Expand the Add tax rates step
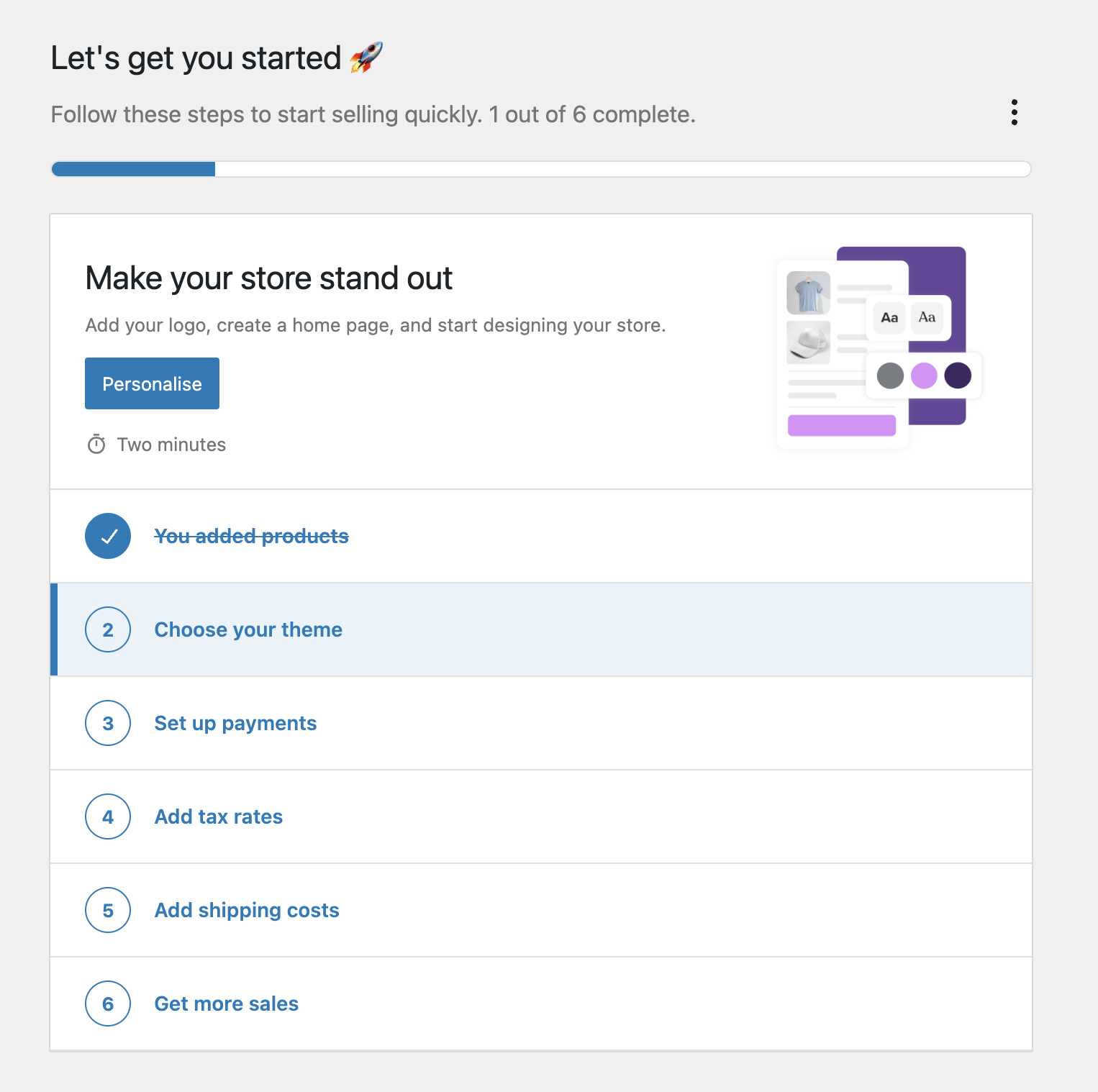 point(218,816)
